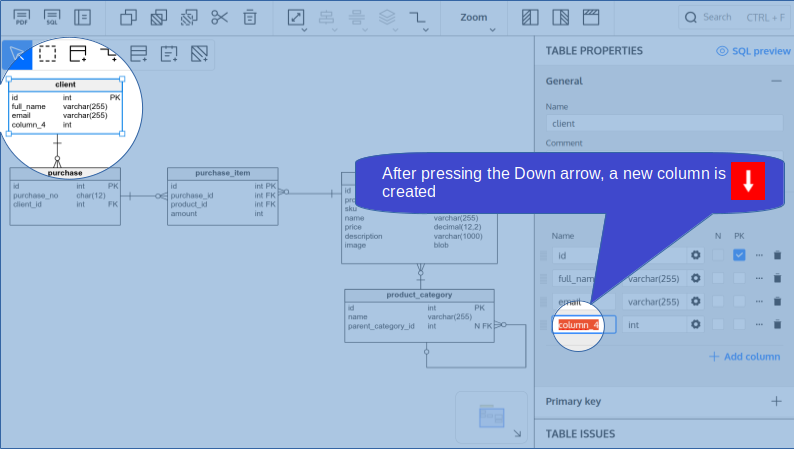
Task: Click the Add column link
Action: click(x=744, y=356)
